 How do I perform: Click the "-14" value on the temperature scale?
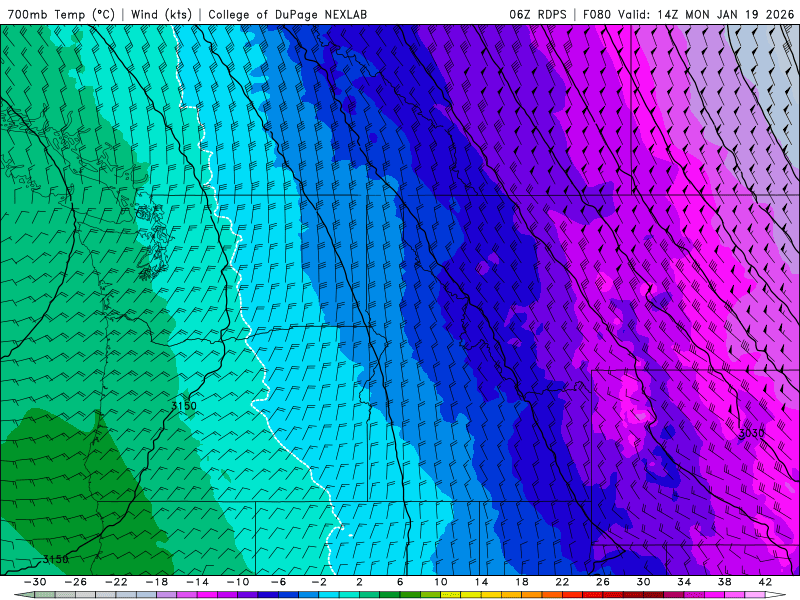197,582
